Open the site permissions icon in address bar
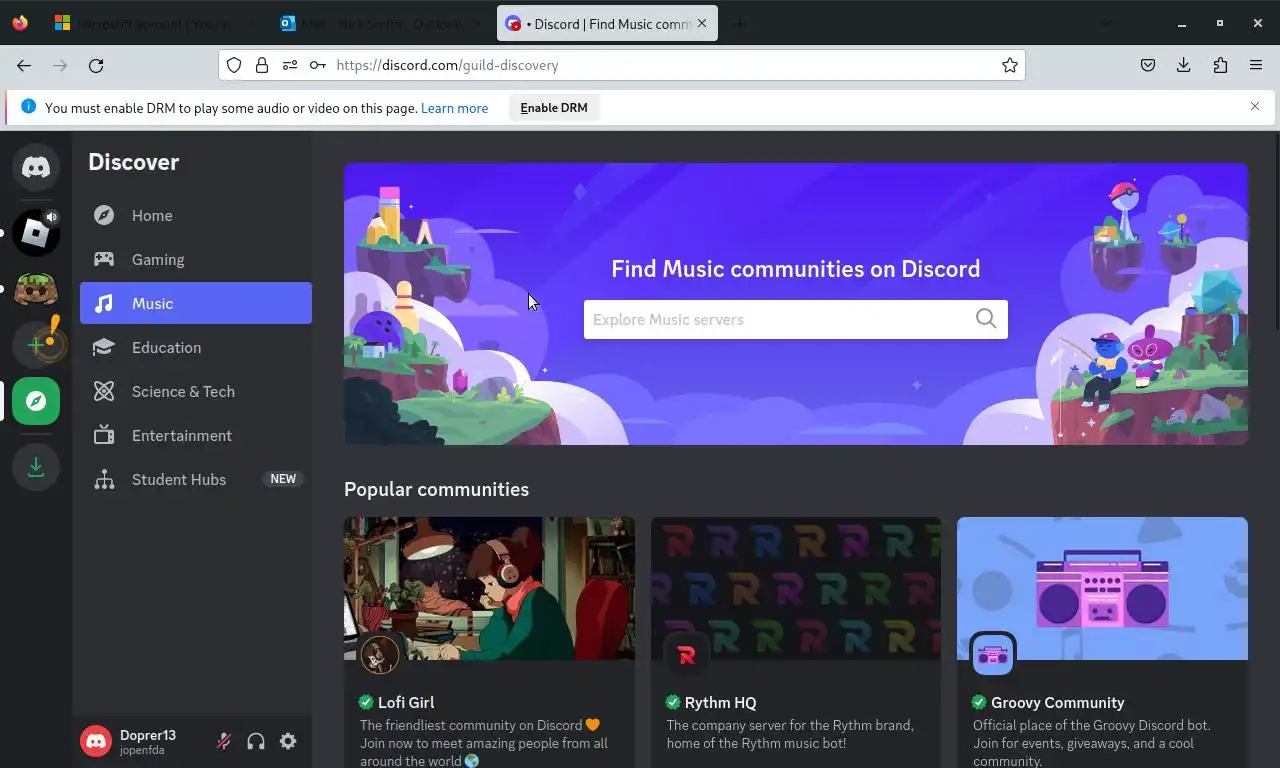Screen dimensions: 1280x768 point(290,65)
